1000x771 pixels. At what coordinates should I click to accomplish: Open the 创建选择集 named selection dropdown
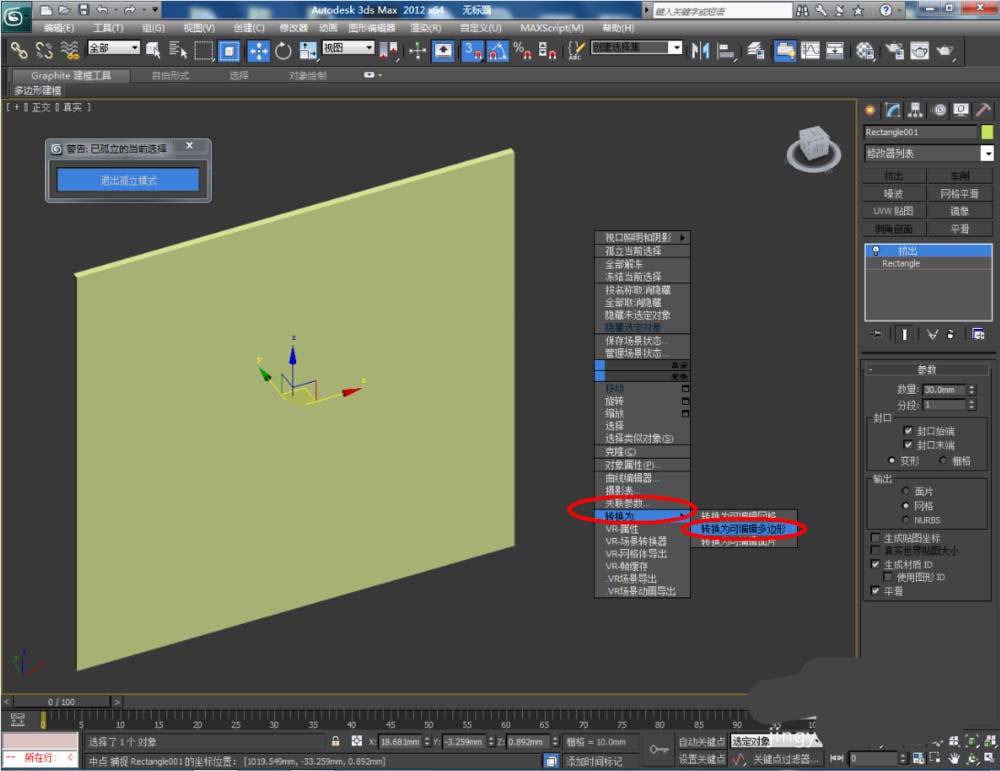point(636,48)
